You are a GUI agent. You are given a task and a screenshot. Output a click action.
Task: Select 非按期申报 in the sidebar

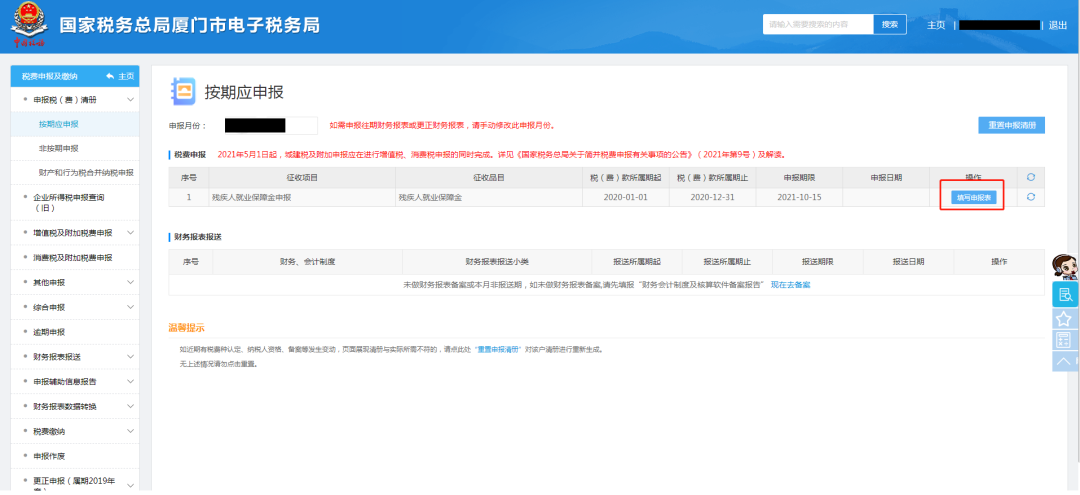[58, 148]
